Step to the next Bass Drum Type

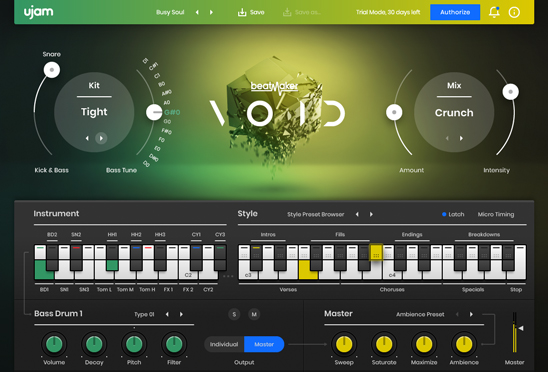point(181,314)
